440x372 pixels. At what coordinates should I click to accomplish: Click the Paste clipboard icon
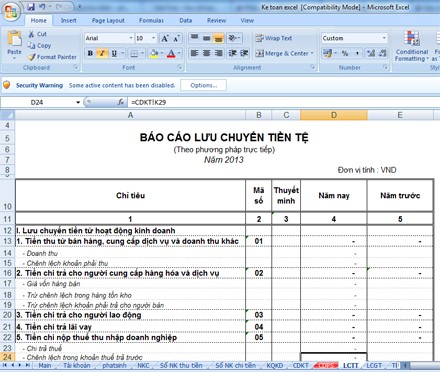pyautogui.click(x=14, y=38)
